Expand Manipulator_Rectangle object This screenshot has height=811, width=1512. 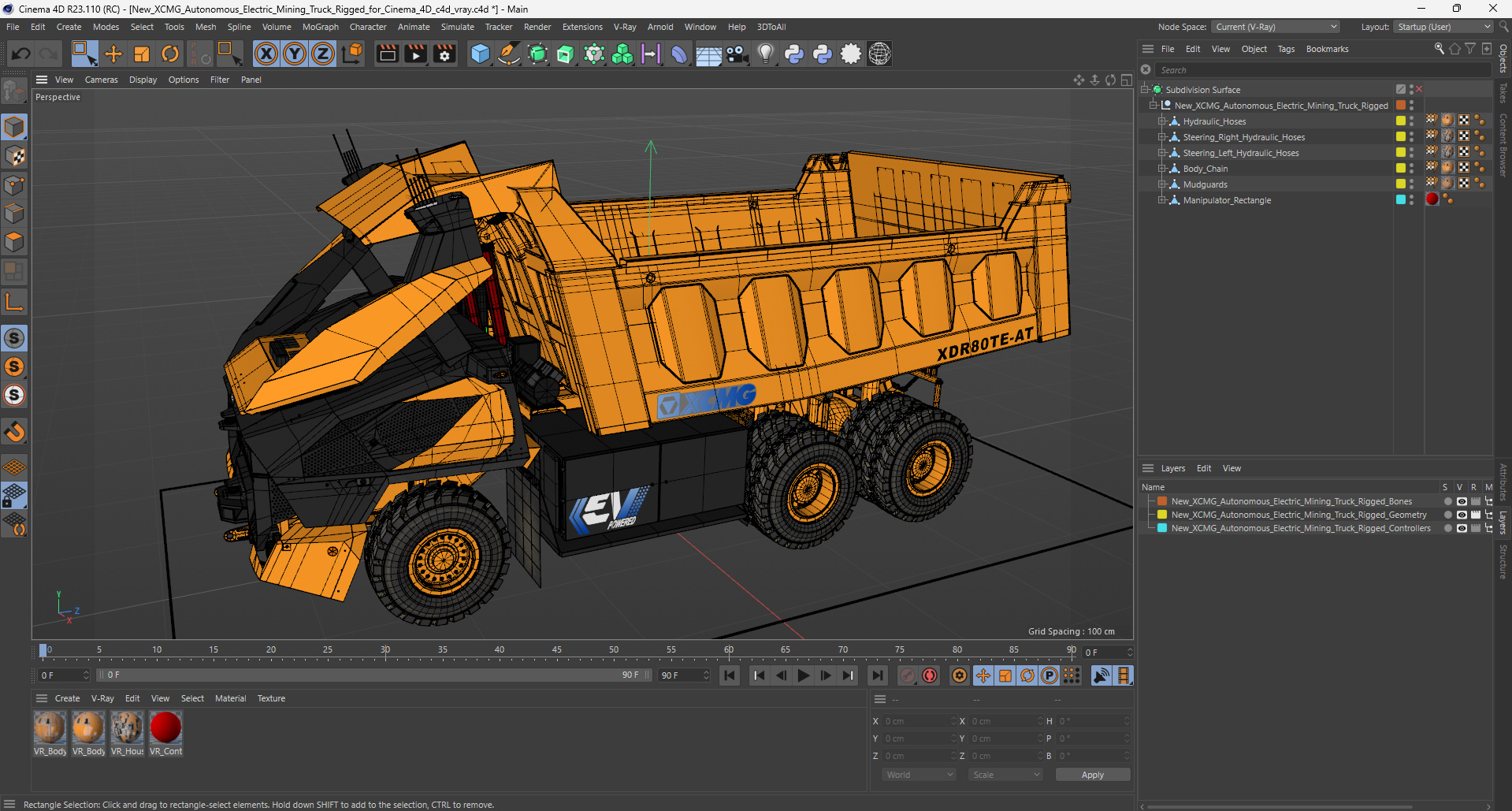click(1161, 200)
